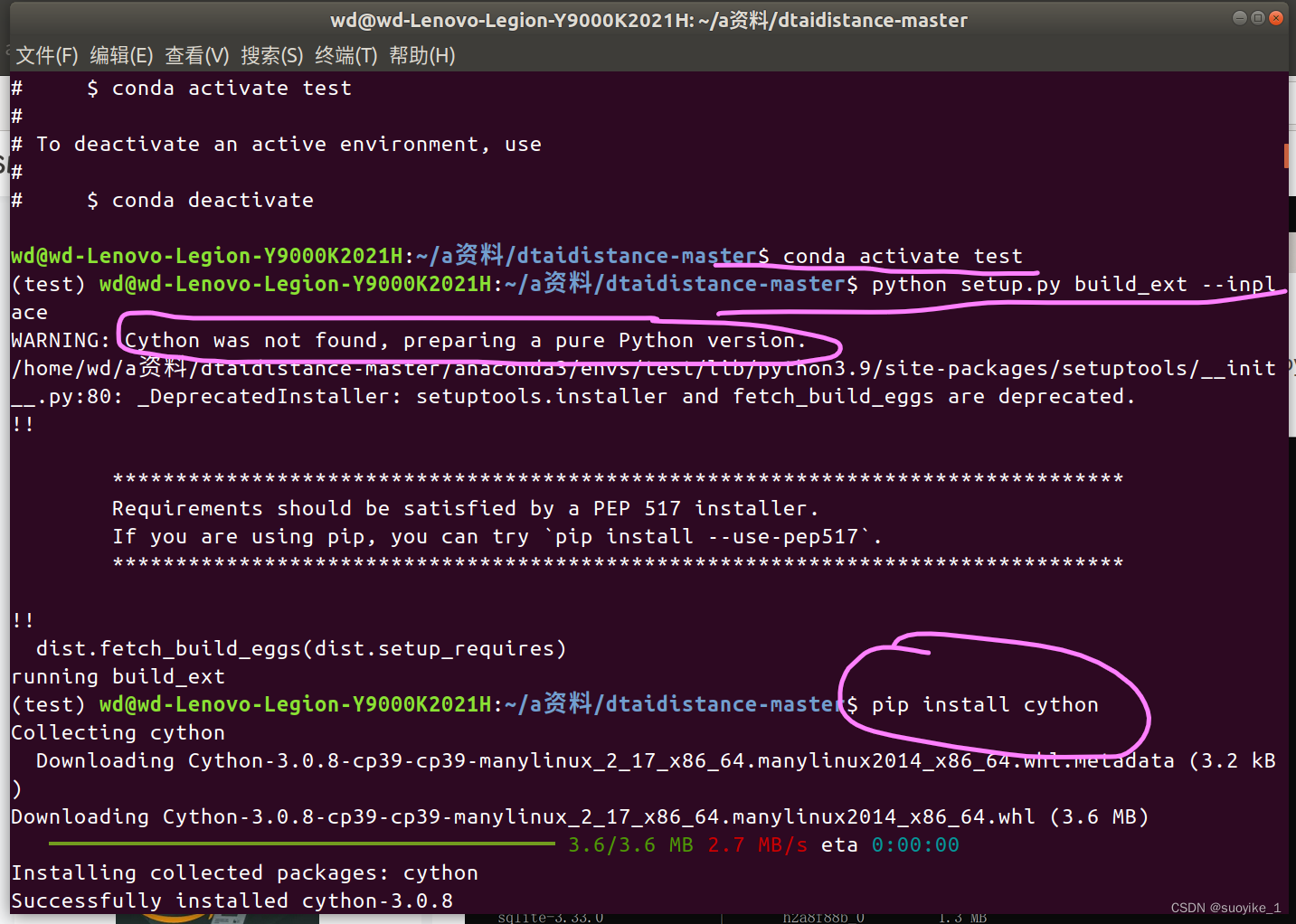Click the terminal window title bar
This screenshot has width=1296, height=924.
tap(648, 19)
